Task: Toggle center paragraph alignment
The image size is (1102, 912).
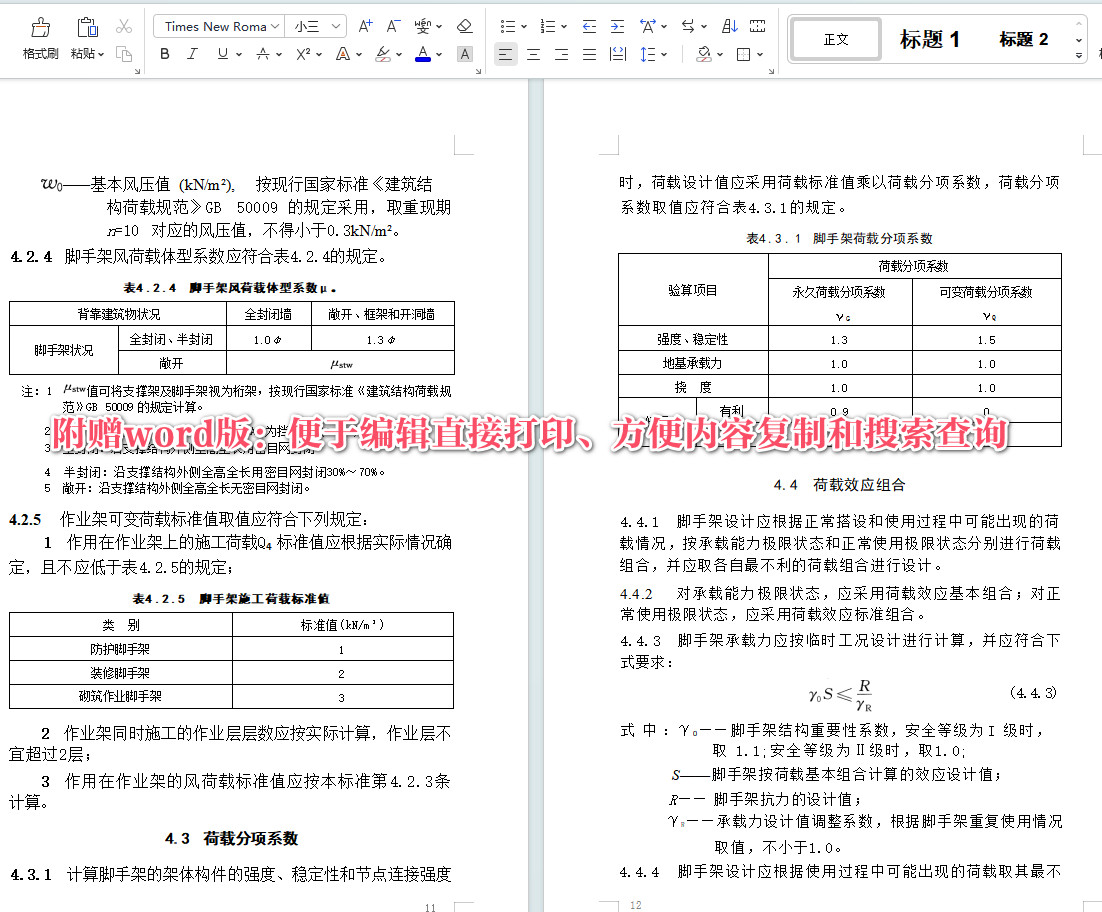Action: 534,54
